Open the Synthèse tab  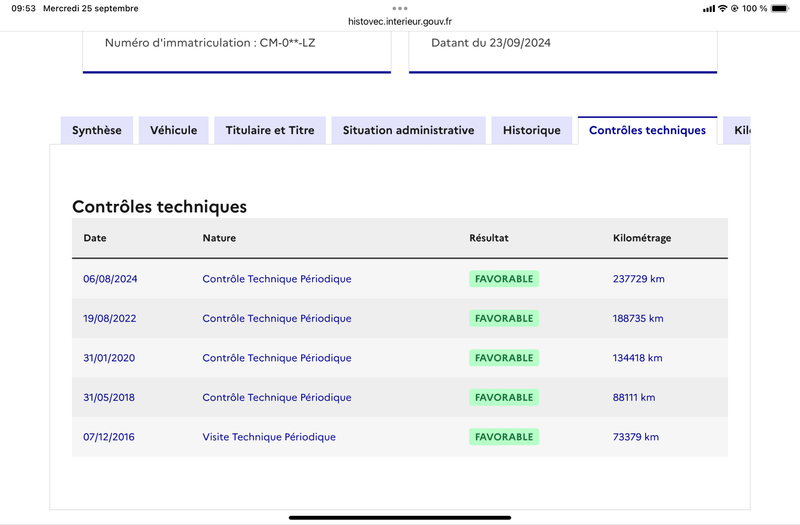pos(97,130)
